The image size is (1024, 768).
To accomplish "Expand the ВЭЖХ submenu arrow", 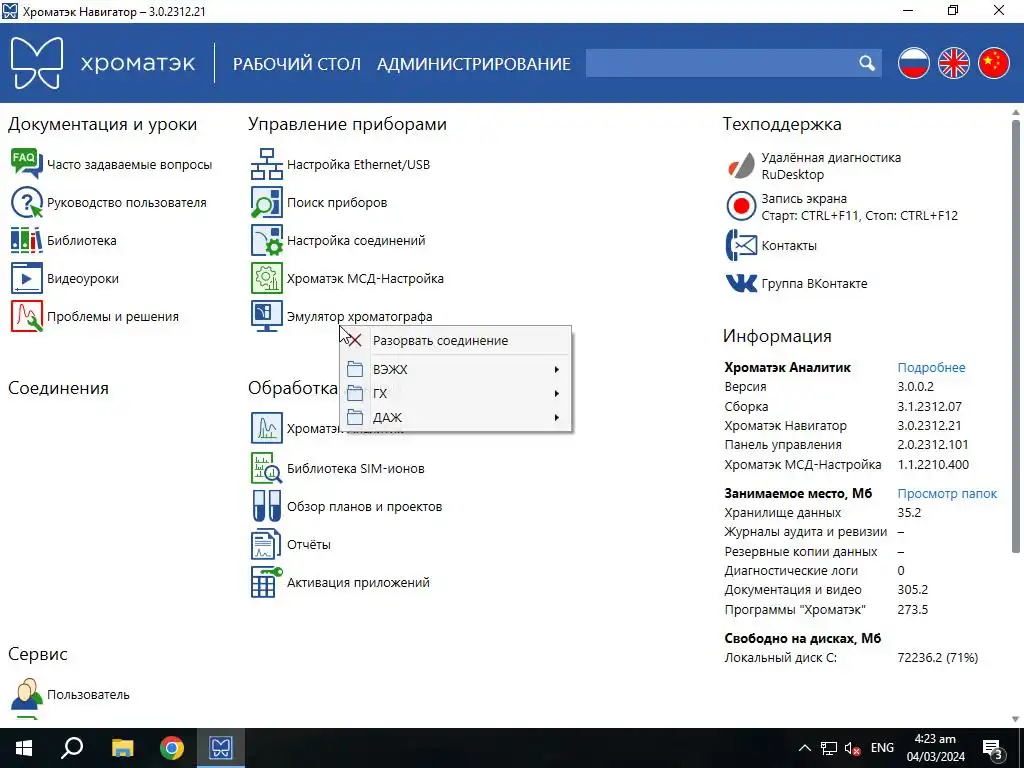I will click(556, 370).
